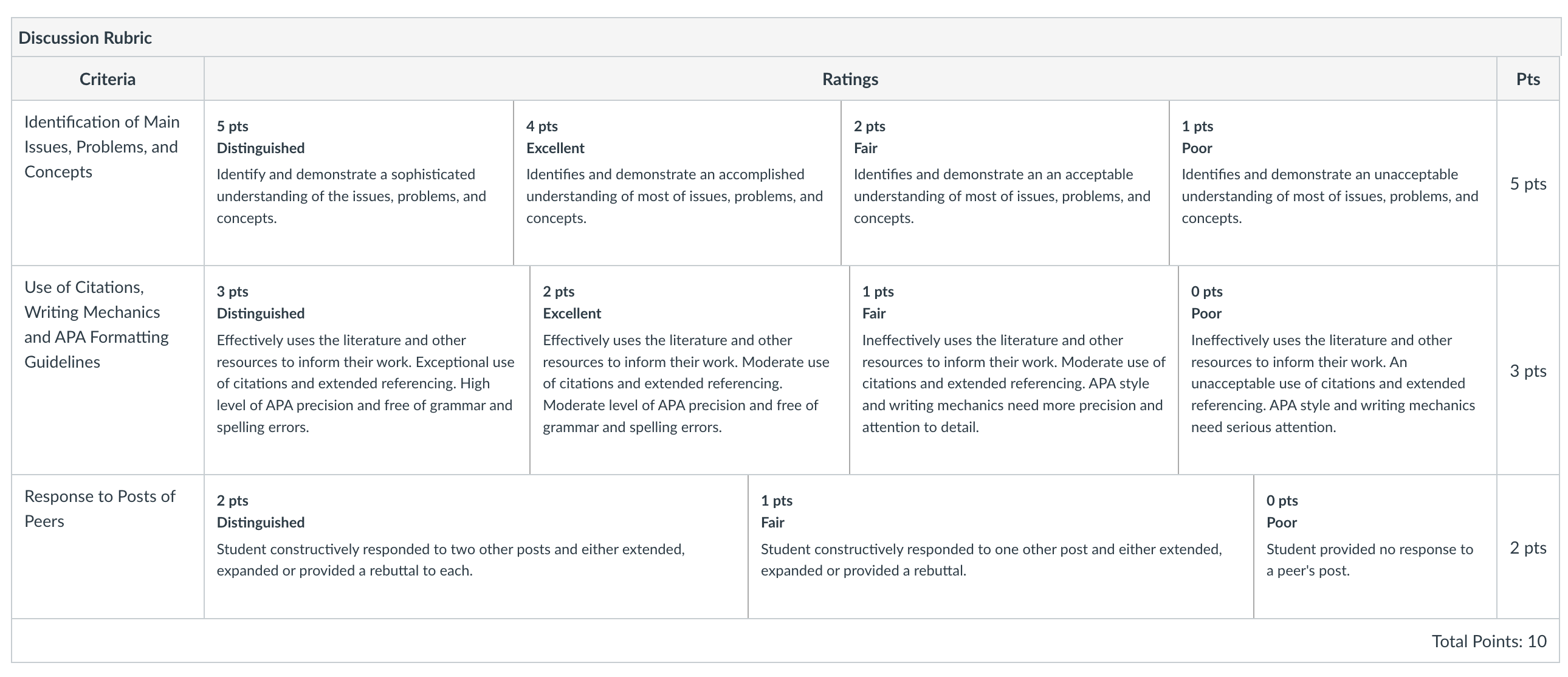Choose the 3 pts Distinguished citations rating
This screenshot has width=1568, height=677.
click(367, 370)
